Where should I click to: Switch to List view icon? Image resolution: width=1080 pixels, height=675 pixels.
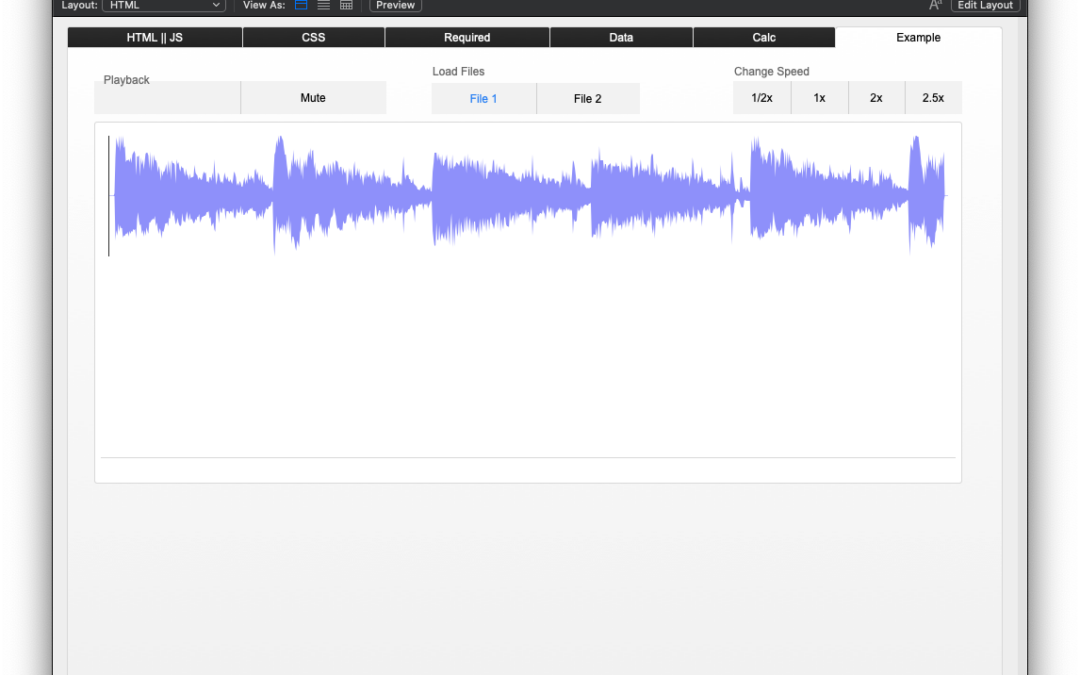(324, 5)
